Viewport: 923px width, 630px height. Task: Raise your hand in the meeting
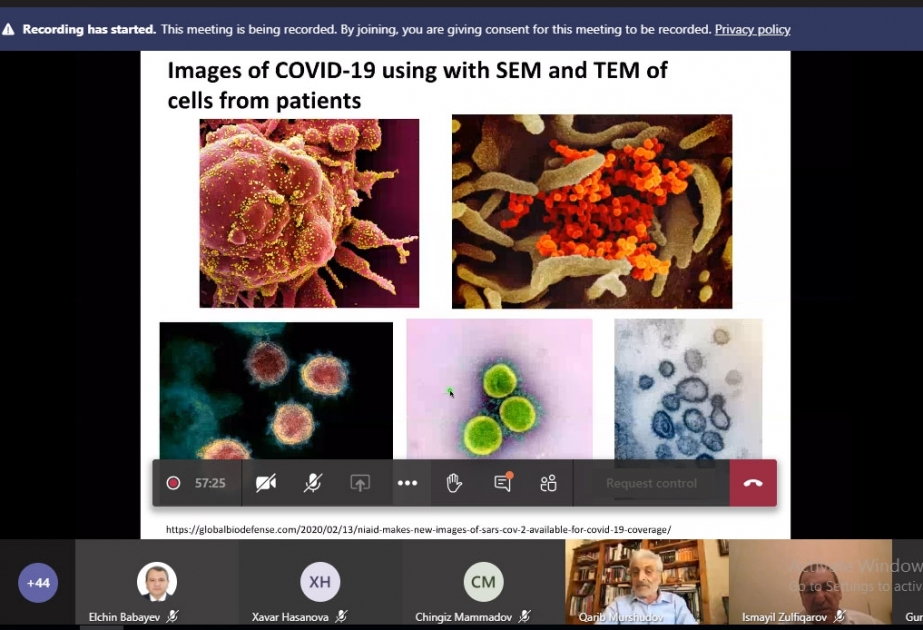click(x=454, y=483)
